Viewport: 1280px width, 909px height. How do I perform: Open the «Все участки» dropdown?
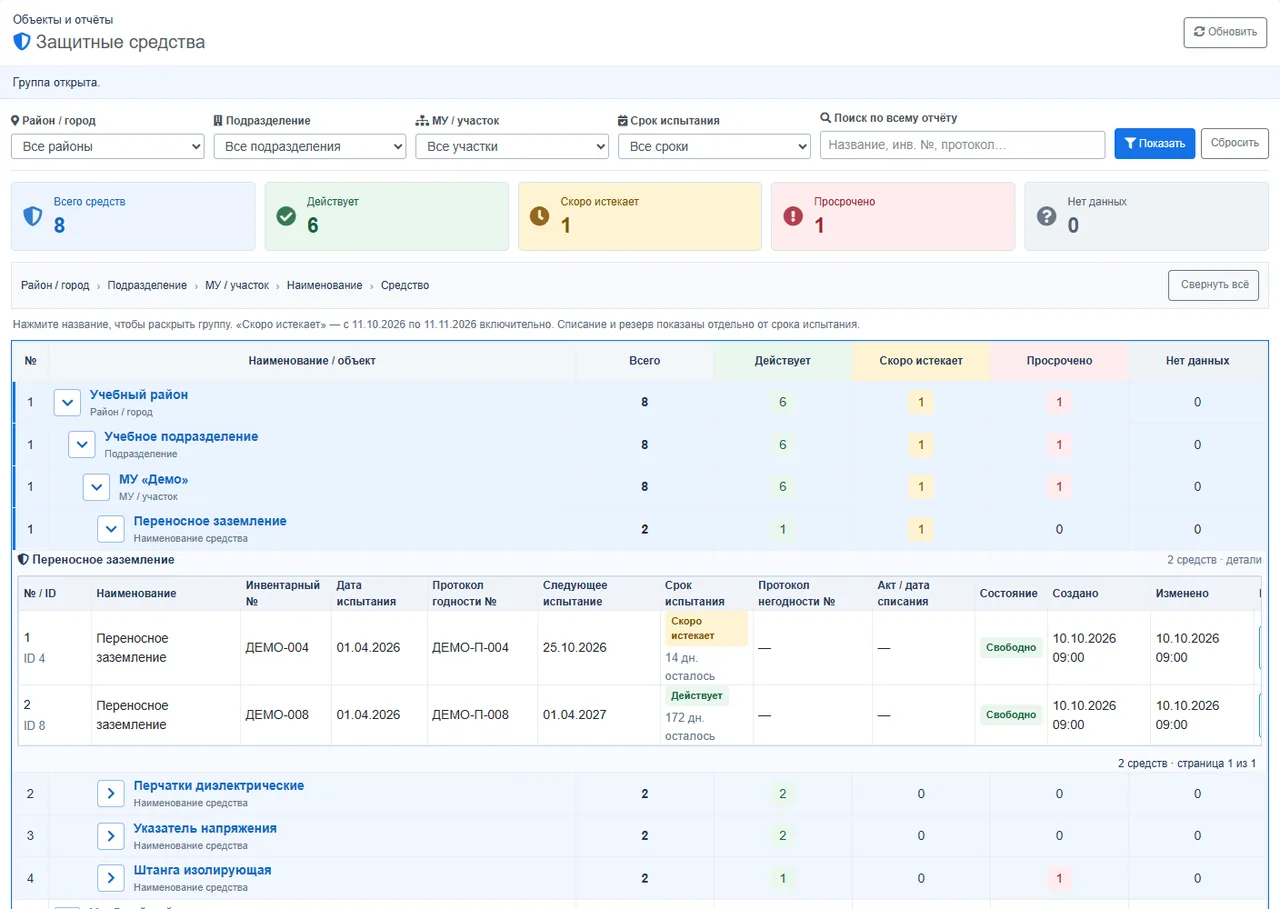(512, 146)
